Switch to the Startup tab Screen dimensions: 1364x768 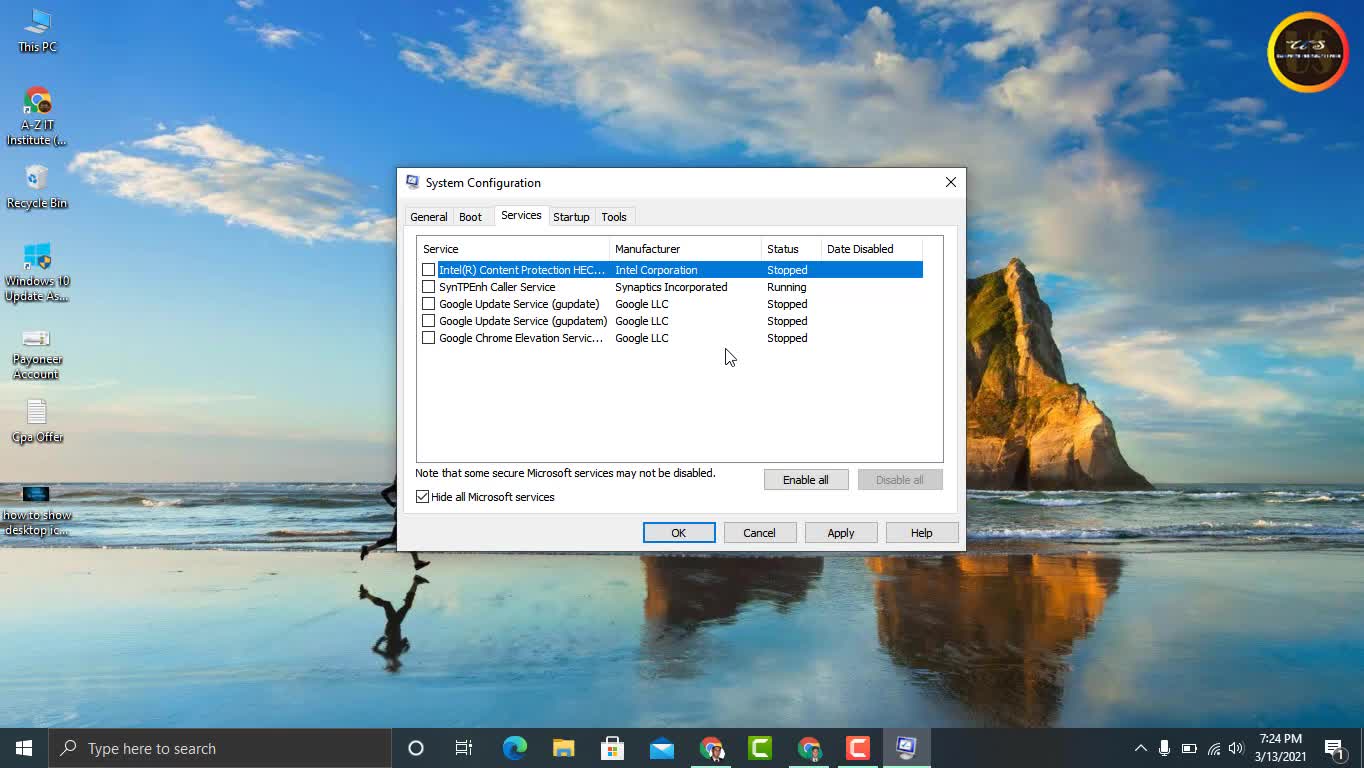tap(571, 217)
